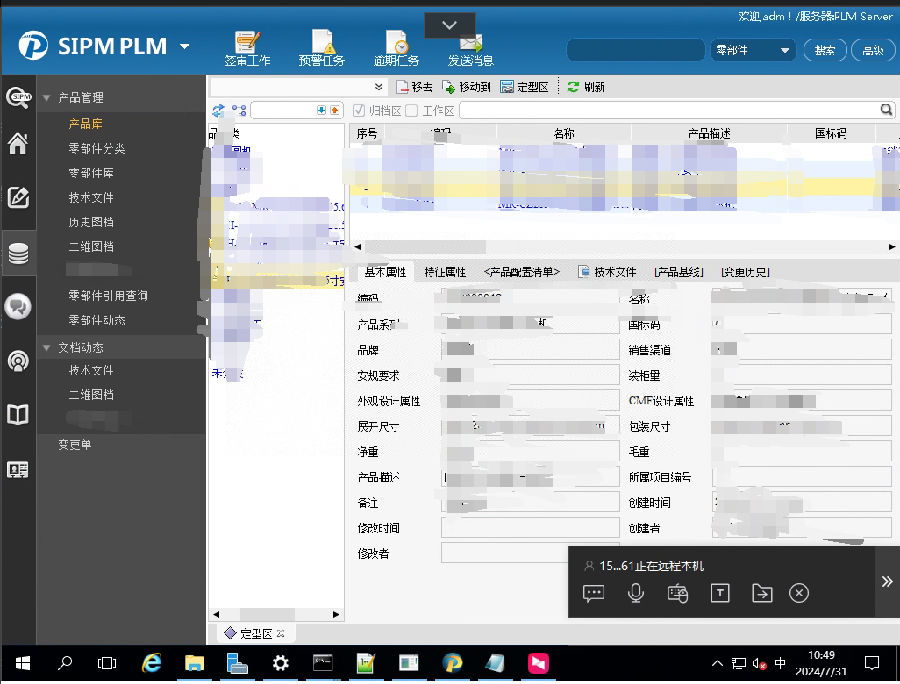Switch to the 技术文件 tab
900x684 pixels.
[607, 272]
